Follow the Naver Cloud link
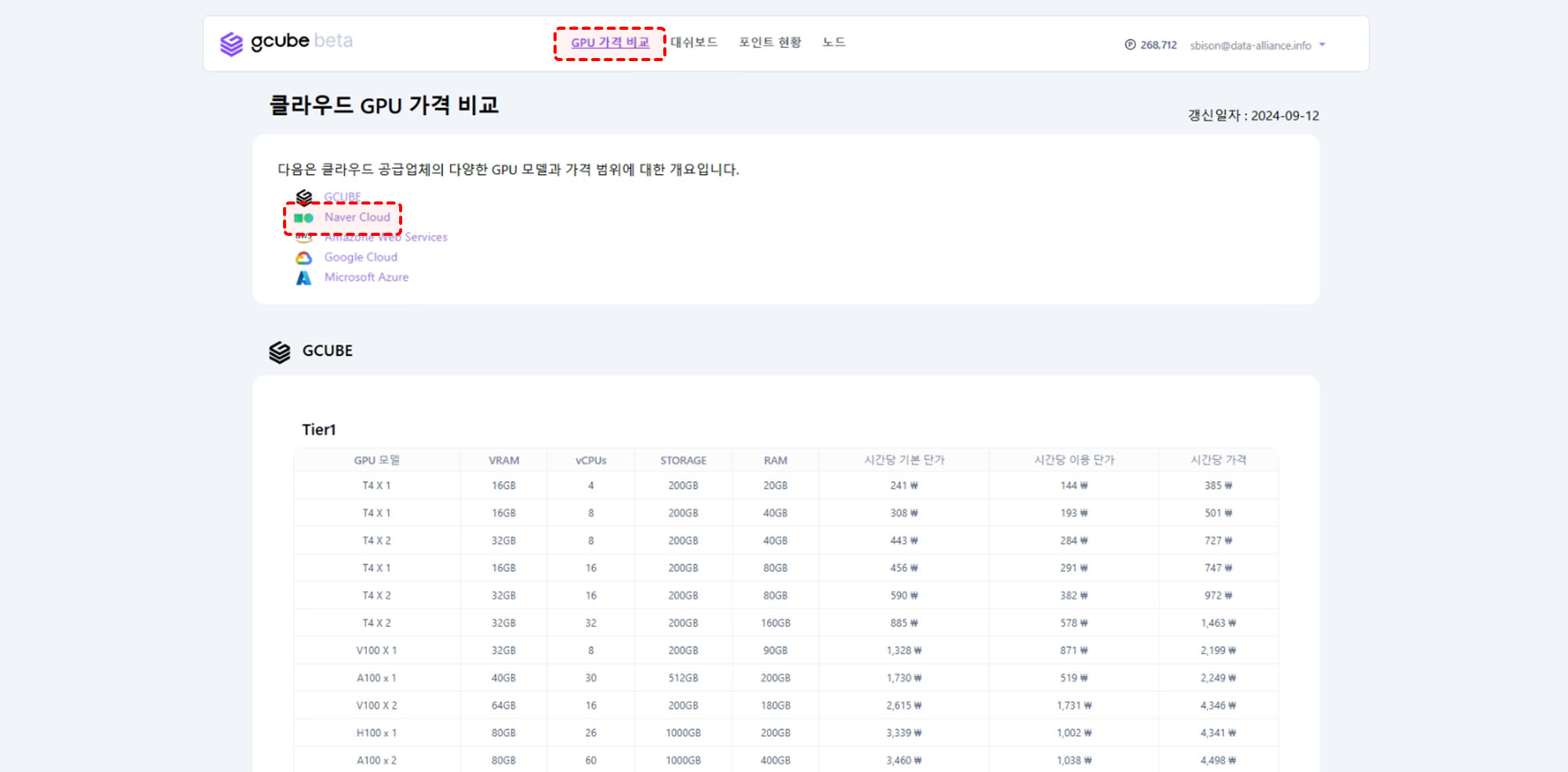The image size is (1568, 772). pyautogui.click(x=358, y=217)
